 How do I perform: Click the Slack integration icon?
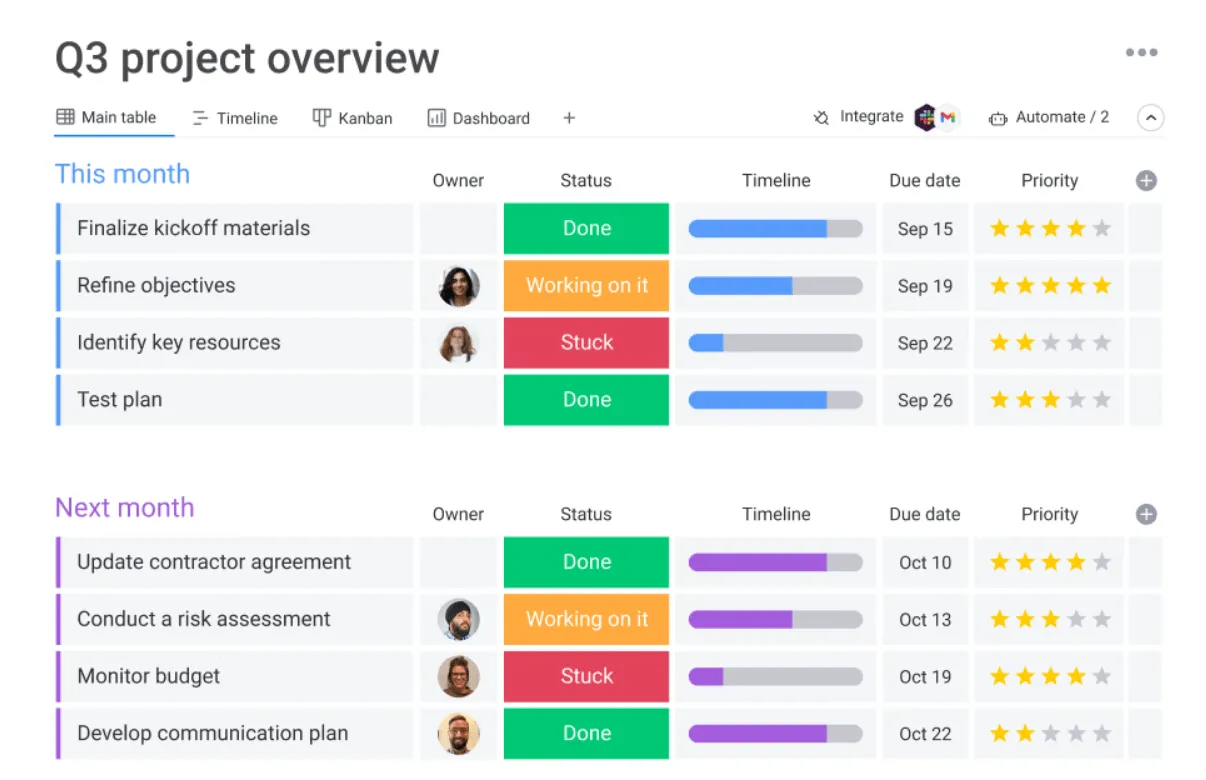click(926, 117)
